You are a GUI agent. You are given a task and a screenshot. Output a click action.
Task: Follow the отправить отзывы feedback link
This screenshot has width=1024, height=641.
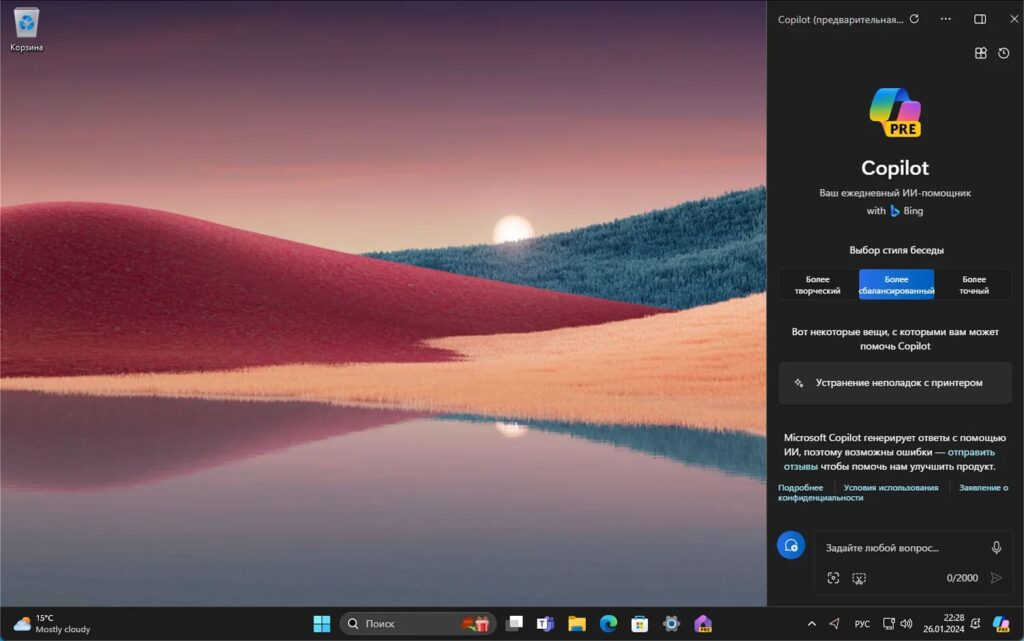coord(889,459)
